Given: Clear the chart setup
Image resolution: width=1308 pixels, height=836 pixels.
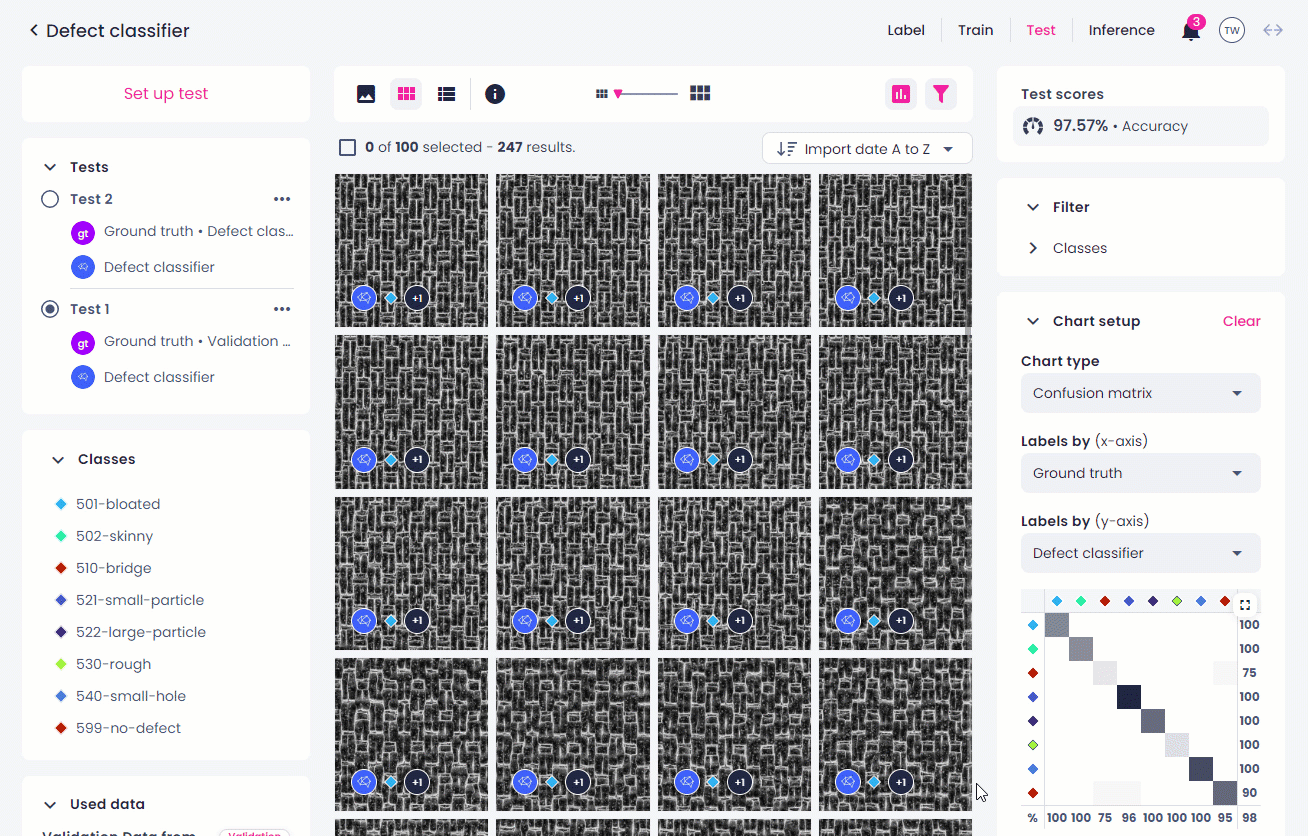Looking at the screenshot, I should point(1241,321).
